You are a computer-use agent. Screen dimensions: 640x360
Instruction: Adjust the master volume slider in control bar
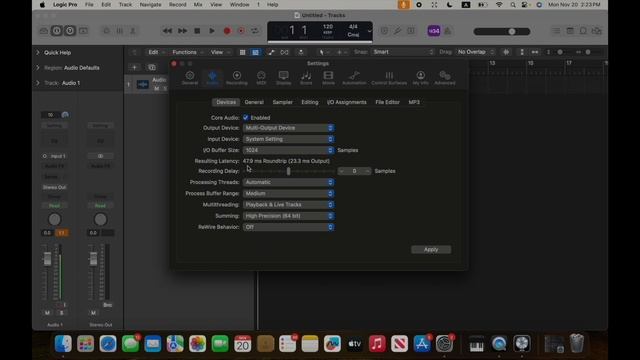pos(502,31)
